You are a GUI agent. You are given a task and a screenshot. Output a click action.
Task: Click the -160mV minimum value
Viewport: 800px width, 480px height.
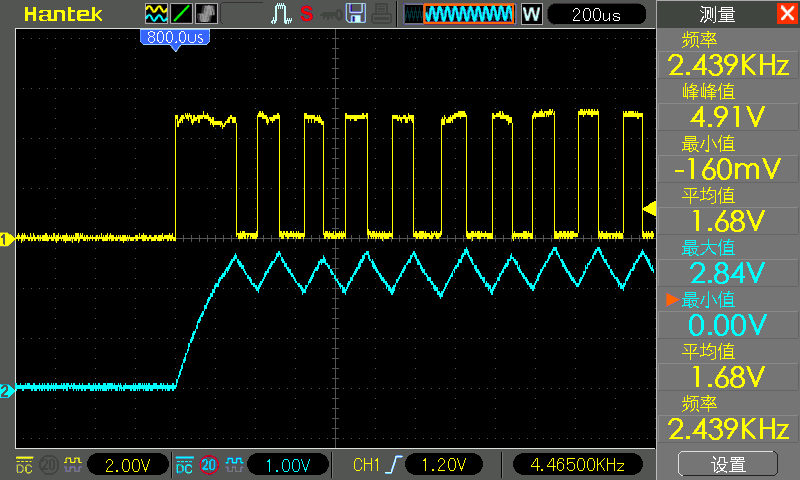pos(728,169)
